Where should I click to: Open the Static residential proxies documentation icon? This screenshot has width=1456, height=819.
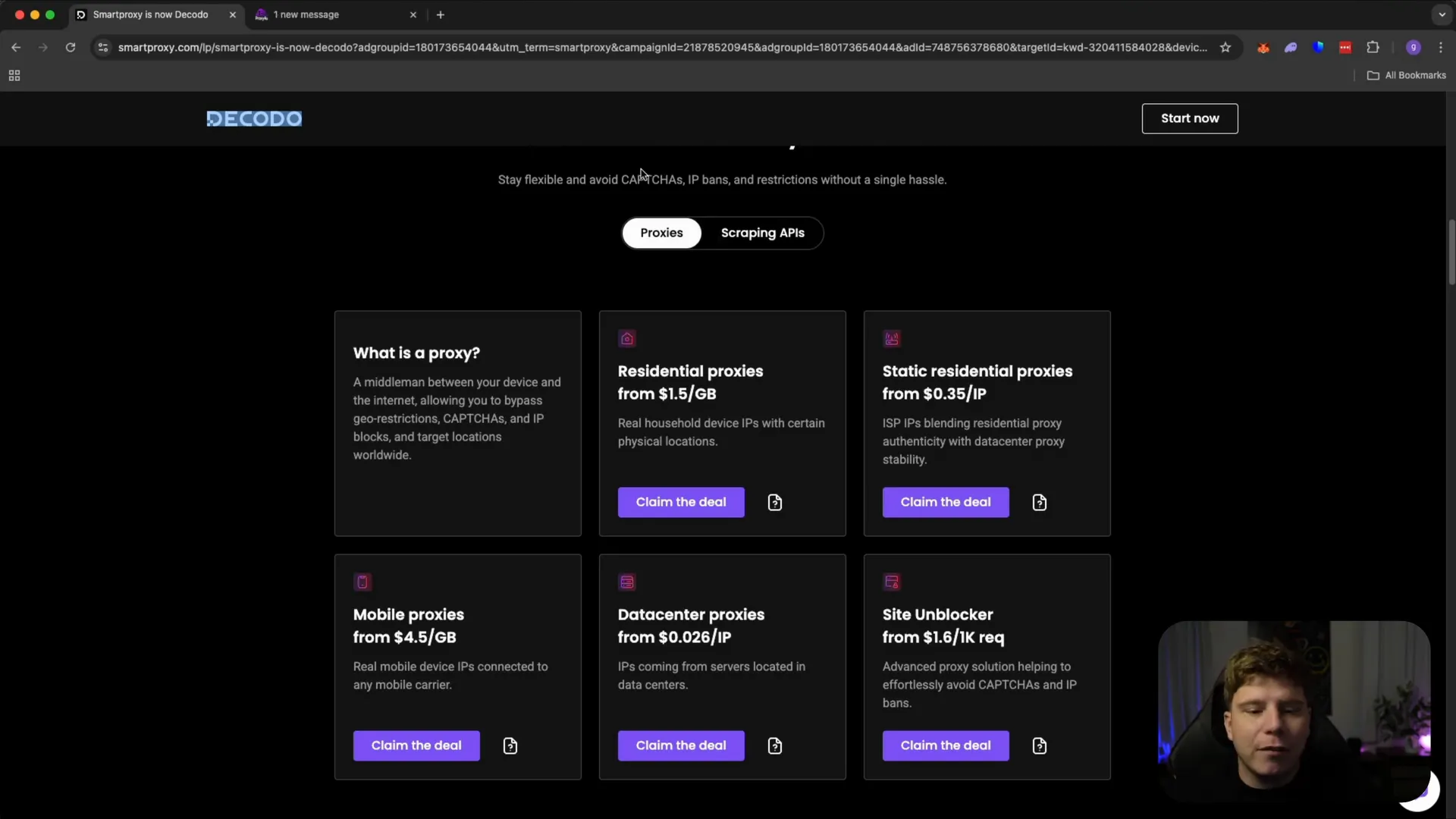click(x=1039, y=503)
